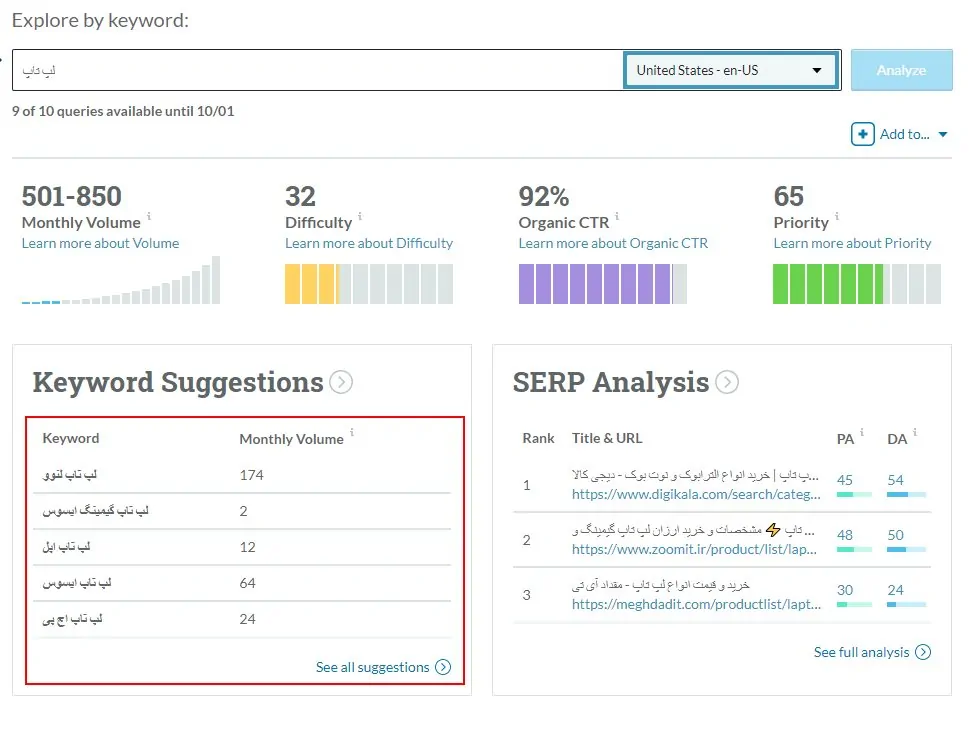Click the info icon next to PA column
The image size is (969, 736).
(863, 433)
